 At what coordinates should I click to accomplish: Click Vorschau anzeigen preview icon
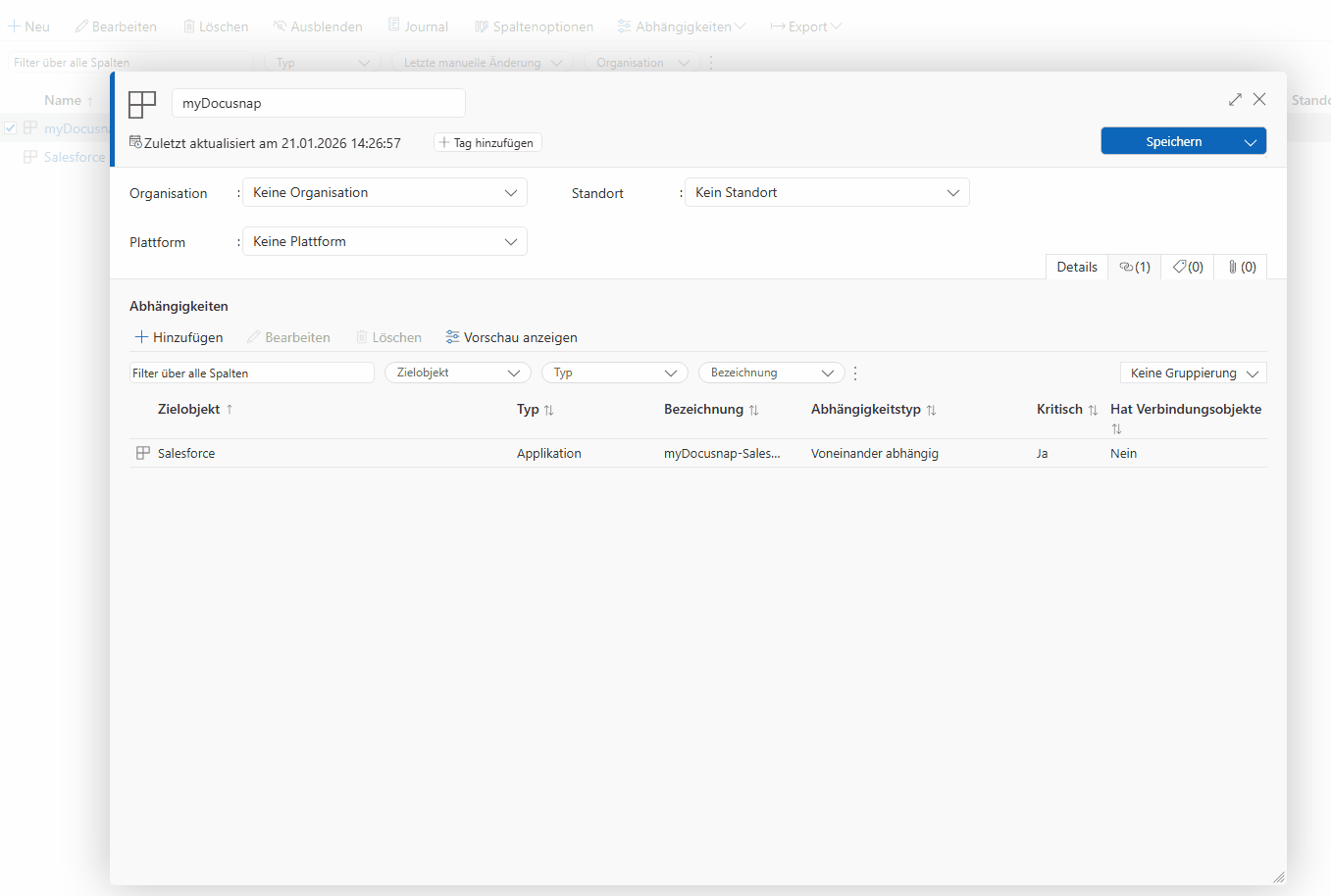click(x=452, y=337)
